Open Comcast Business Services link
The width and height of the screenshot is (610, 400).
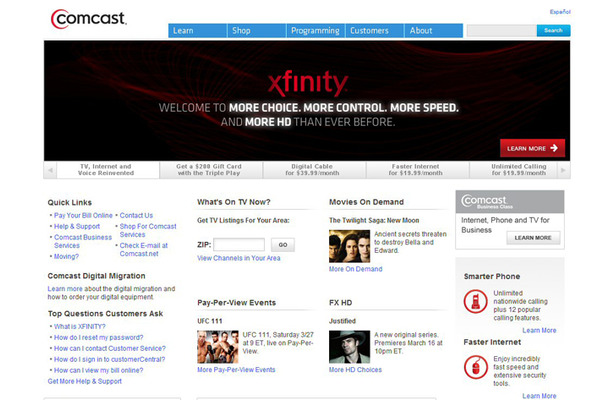coord(83,241)
